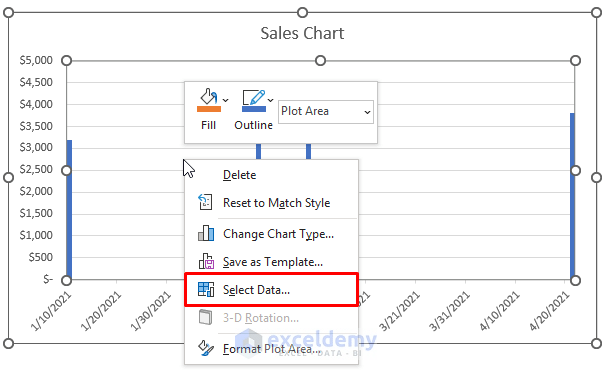Choose Delete from the context menu
Image resolution: width=612 pixels, height=375 pixels.
point(271,175)
